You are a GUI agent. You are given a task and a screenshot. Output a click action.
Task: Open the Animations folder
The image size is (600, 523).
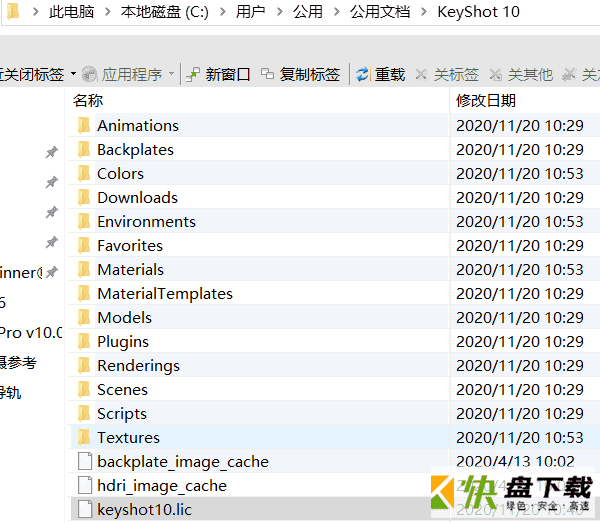tap(138, 125)
